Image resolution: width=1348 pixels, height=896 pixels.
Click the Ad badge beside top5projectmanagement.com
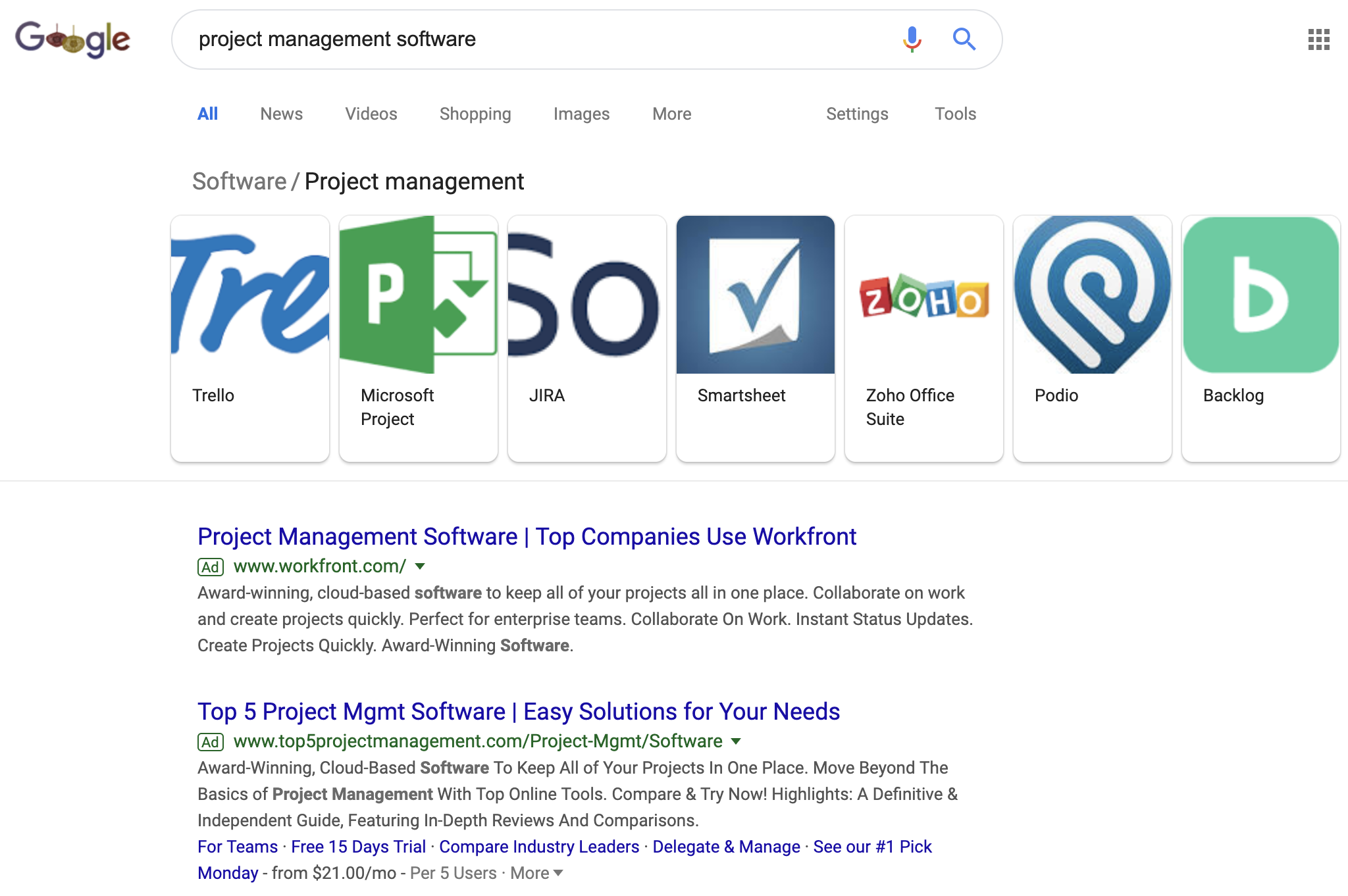[211, 742]
